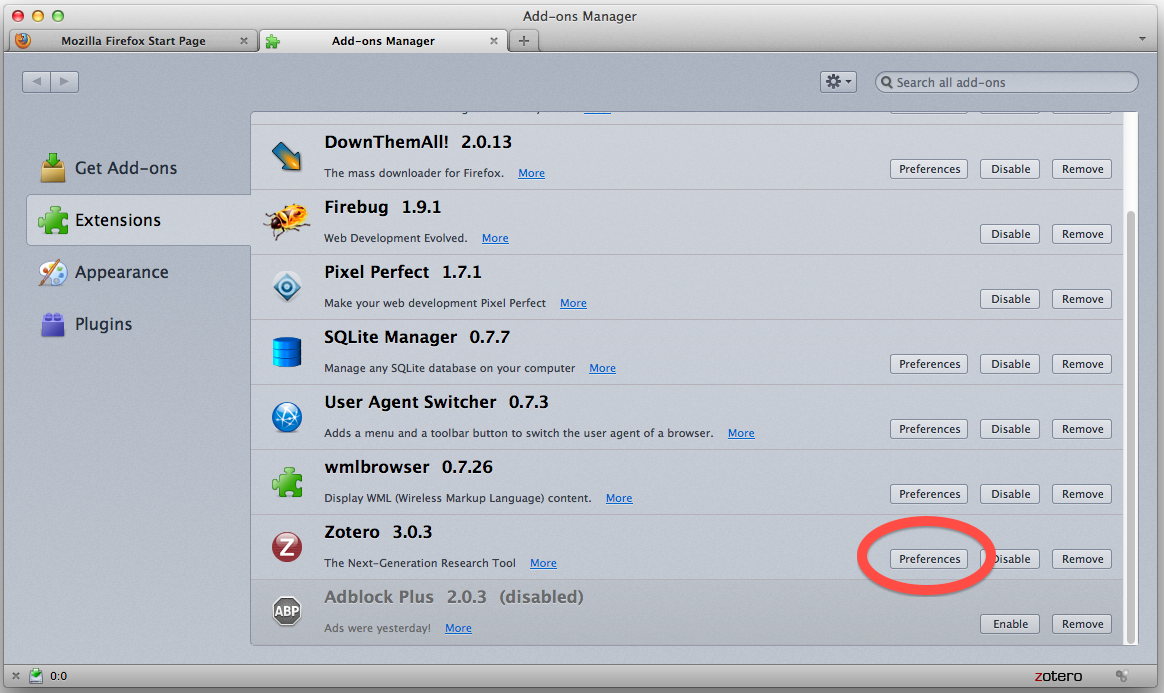The image size is (1164, 693).
Task: Click the User Agent Switcher globe icon
Action: pos(287,417)
